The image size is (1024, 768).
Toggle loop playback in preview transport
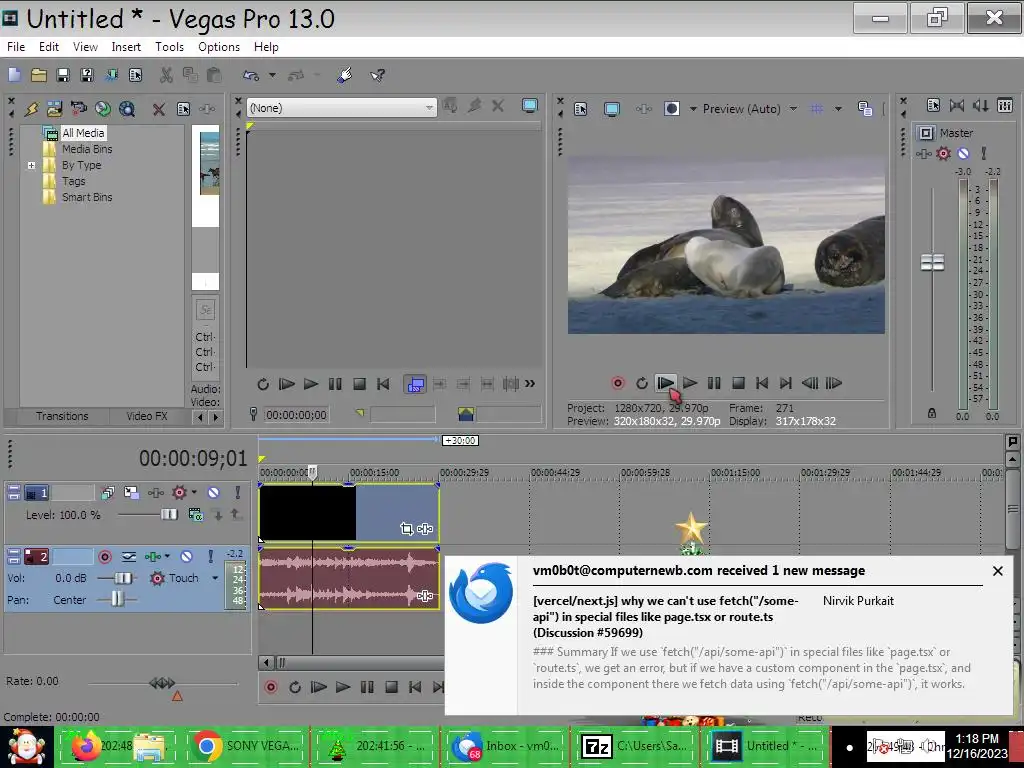tap(641, 383)
